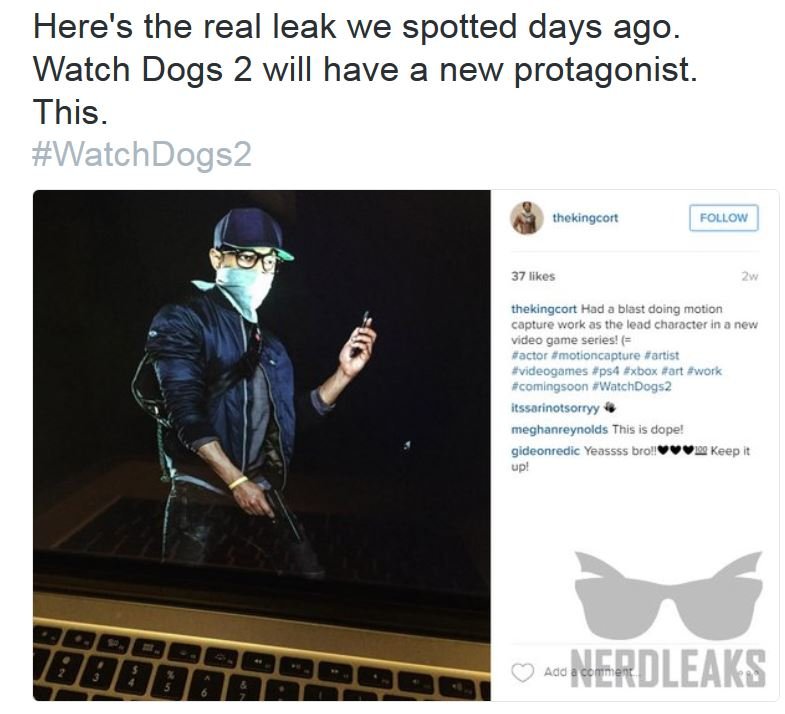Click thekingcort username next to avatar

[585, 218]
